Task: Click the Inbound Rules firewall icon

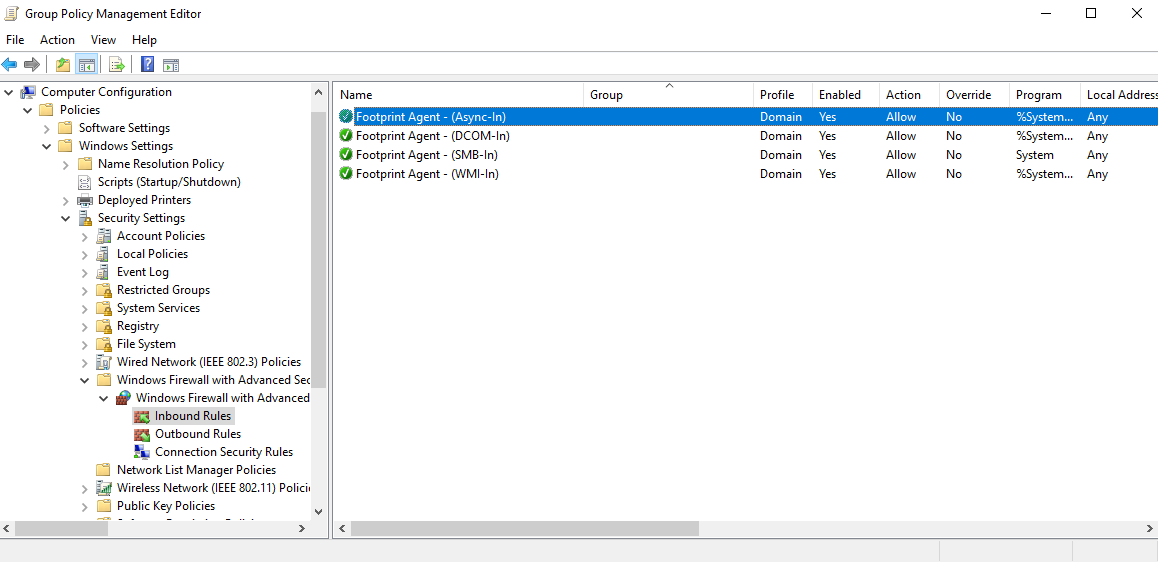Action: point(142,417)
